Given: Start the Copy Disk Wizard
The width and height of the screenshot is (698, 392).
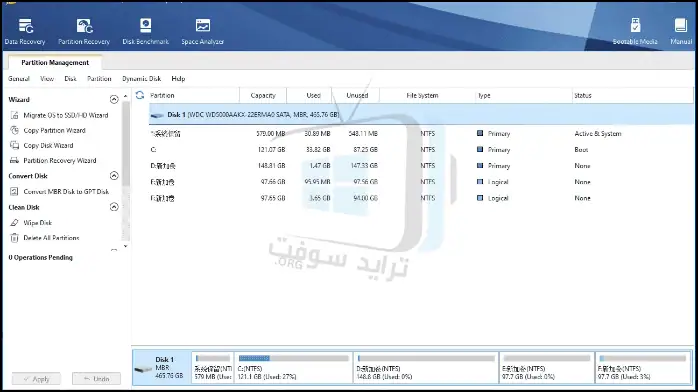Looking at the screenshot, I should pos(48,145).
